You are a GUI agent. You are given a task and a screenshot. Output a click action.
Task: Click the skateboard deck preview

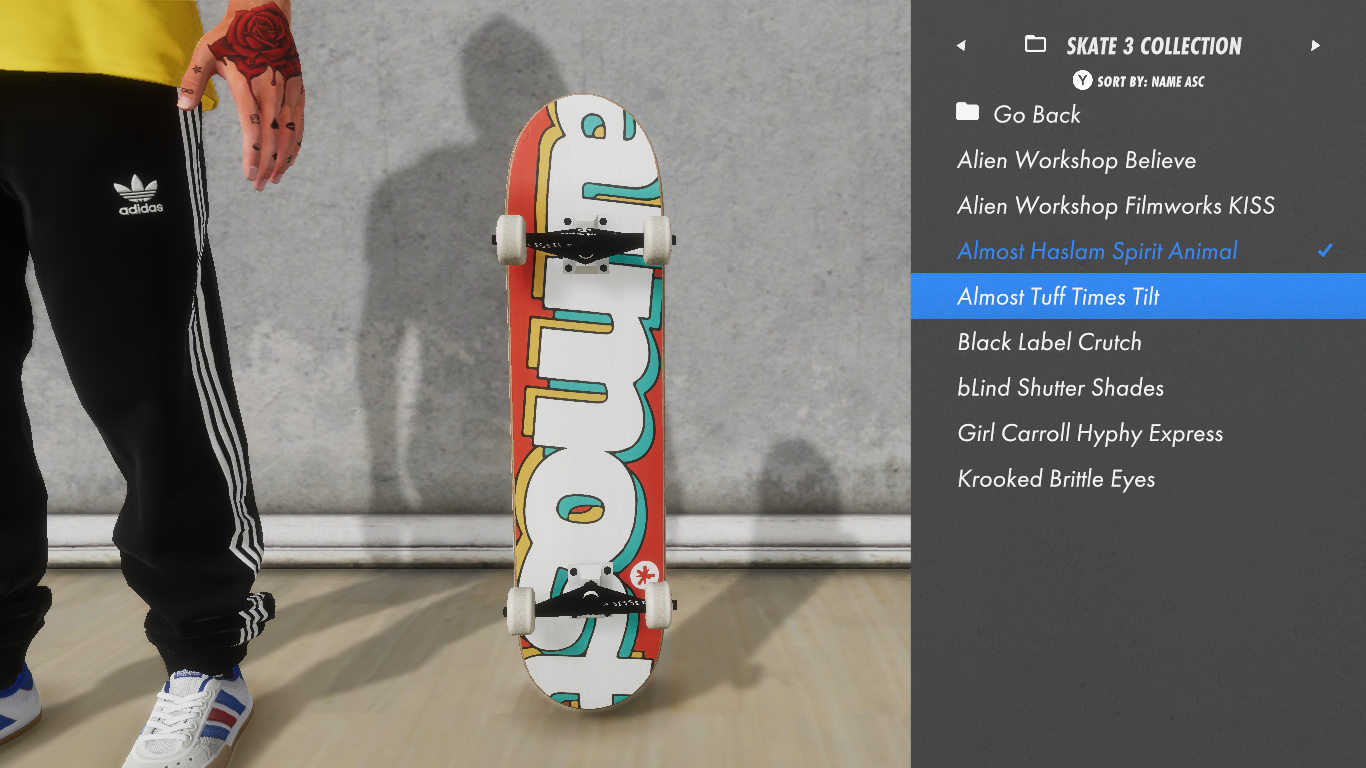(x=586, y=402)
